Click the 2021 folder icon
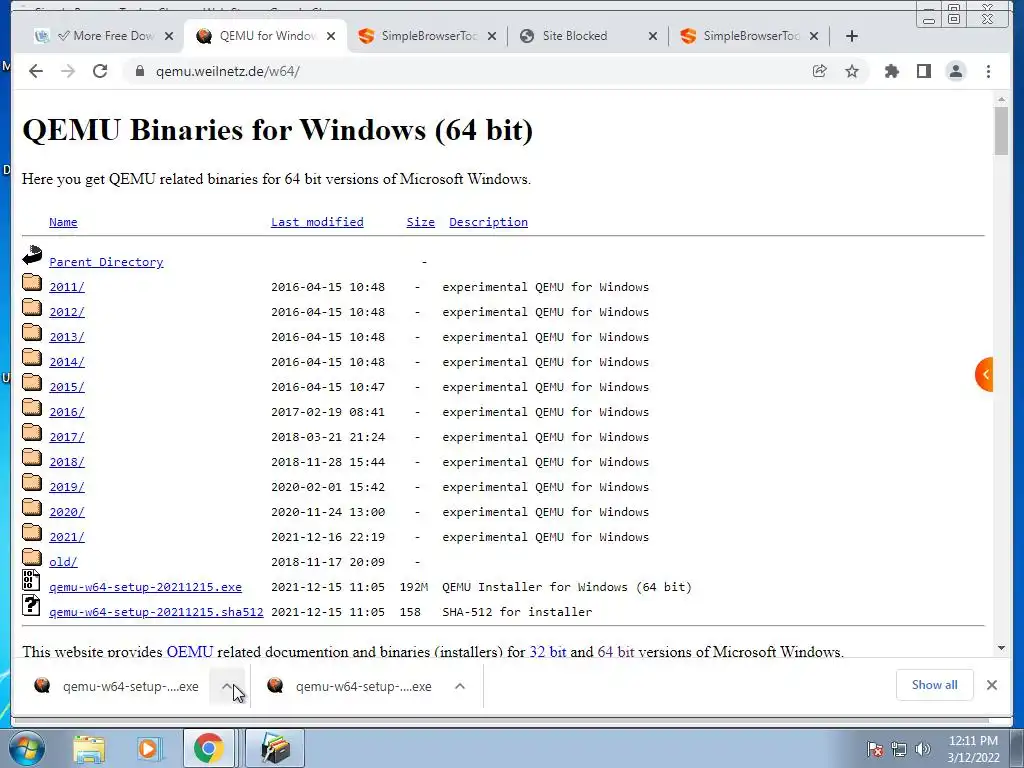 32,533
